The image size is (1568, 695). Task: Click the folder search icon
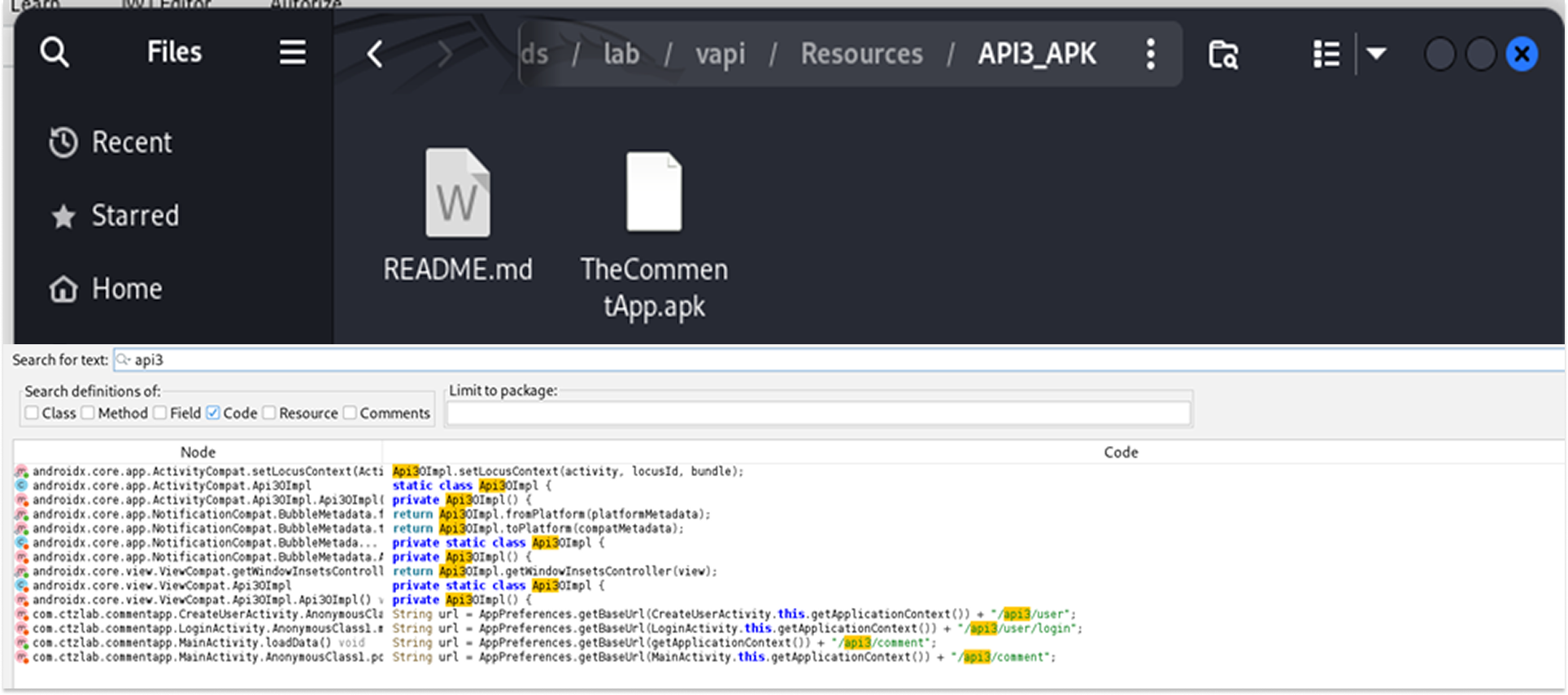[1222, 55]
